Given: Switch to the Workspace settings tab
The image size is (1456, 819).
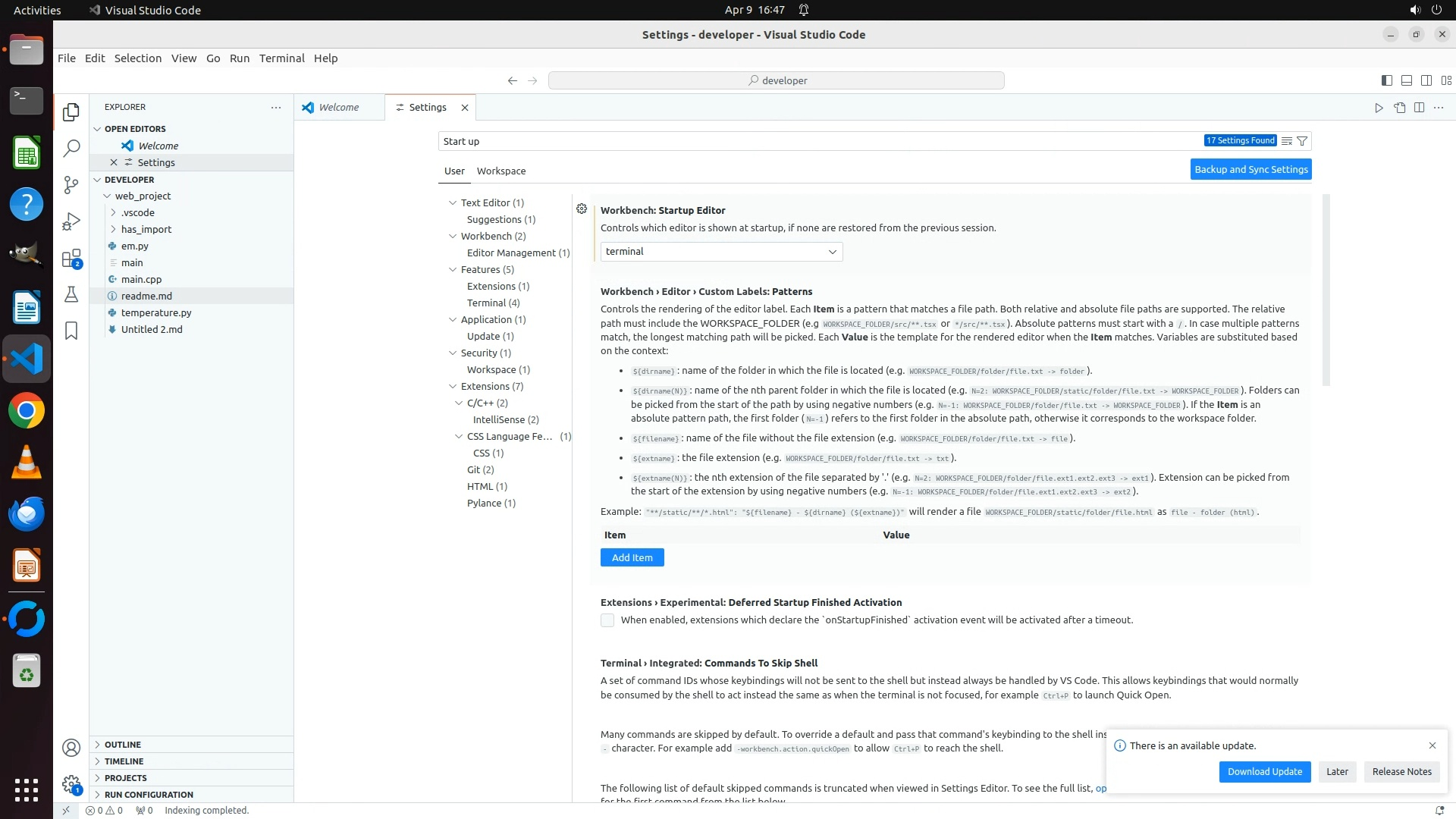Looking at the screenshot, I should tap(500, 171).
